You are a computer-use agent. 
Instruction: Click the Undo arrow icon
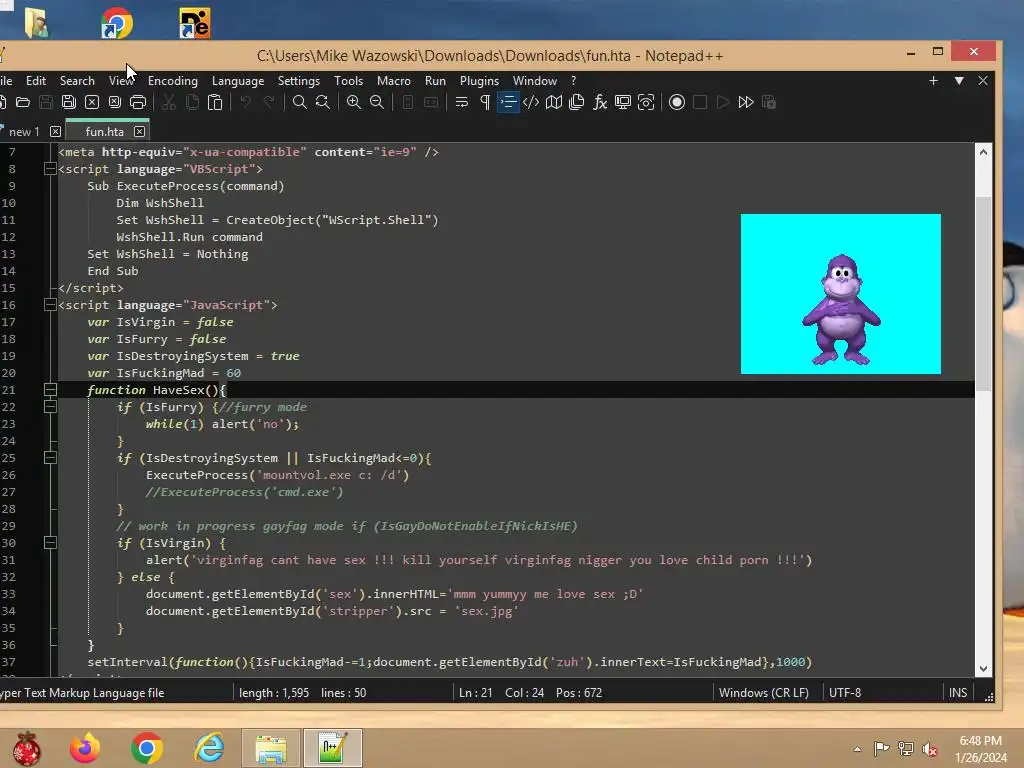pyautogui.click(x=246, y=103)
